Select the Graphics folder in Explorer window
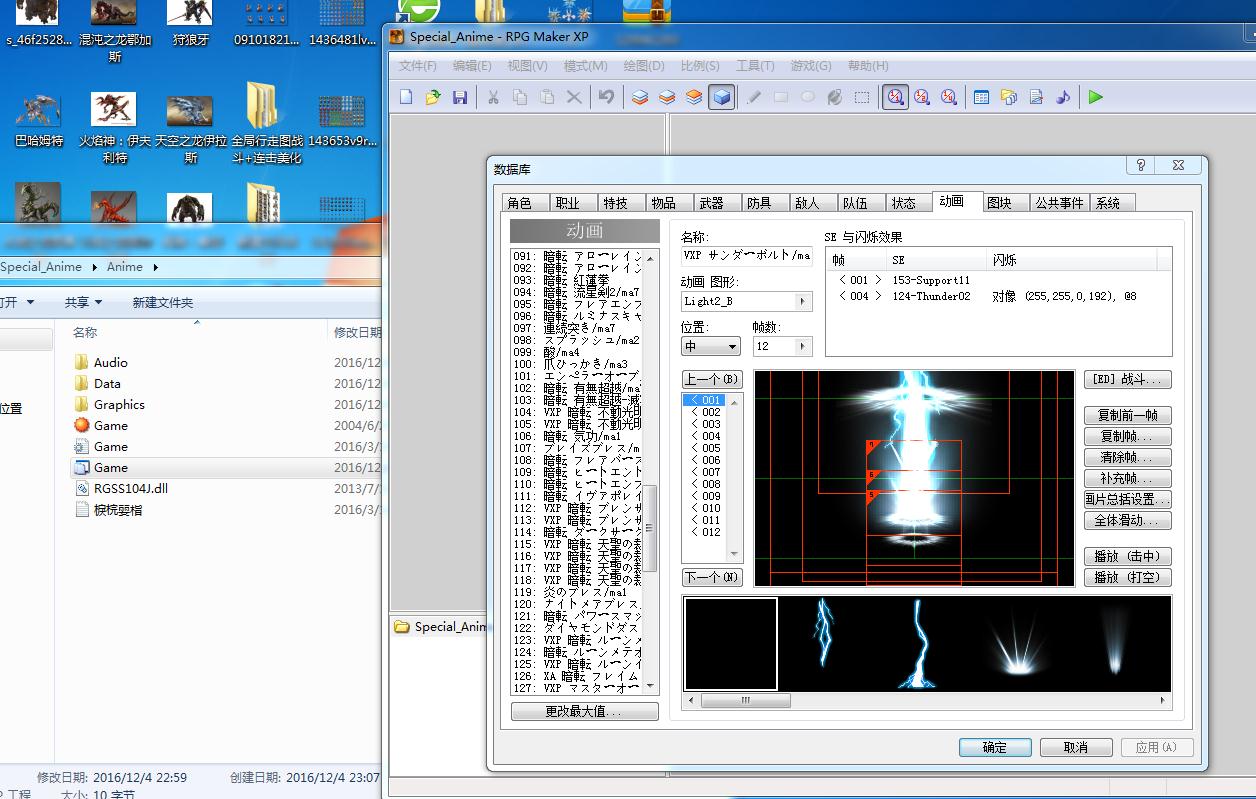1256x799 pixels. (119, 405)
